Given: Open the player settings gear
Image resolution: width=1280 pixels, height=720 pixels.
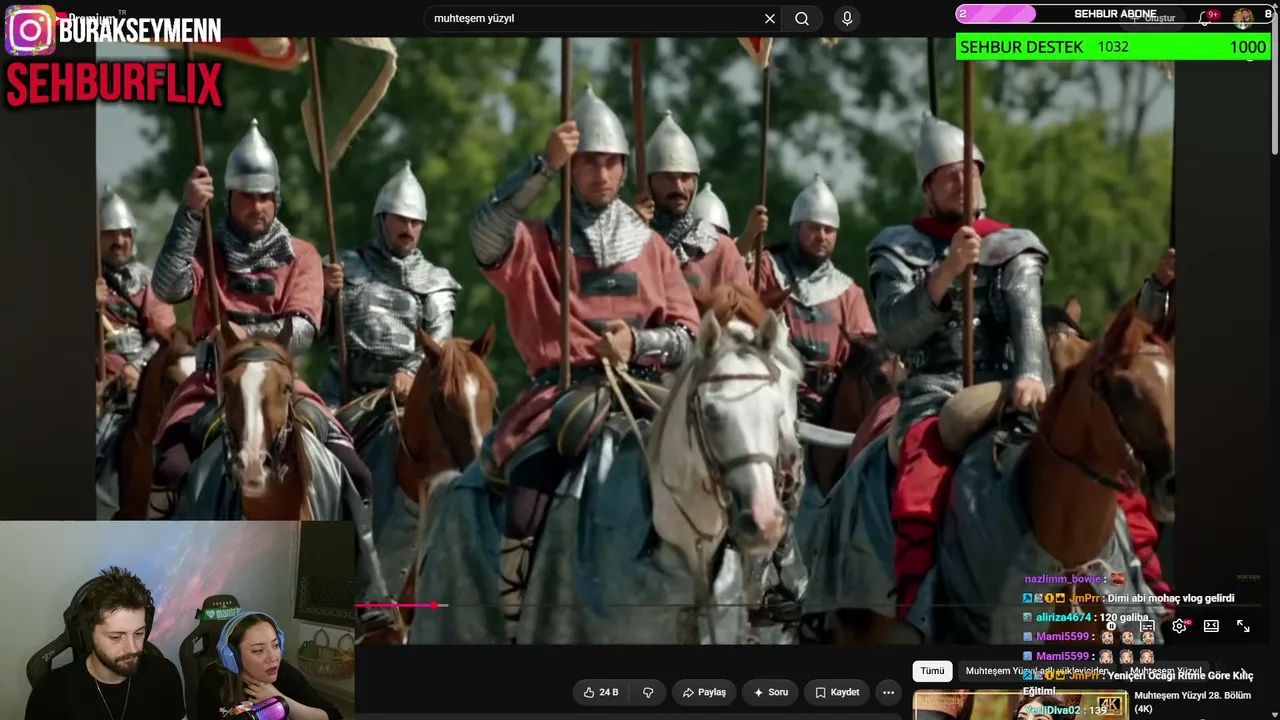Looking at the screenshot, I should tap(1179, 626).
